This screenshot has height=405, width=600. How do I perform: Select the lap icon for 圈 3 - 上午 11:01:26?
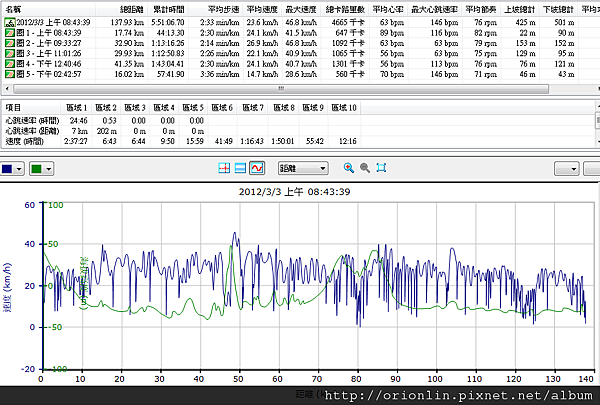[x=10, y=54]
